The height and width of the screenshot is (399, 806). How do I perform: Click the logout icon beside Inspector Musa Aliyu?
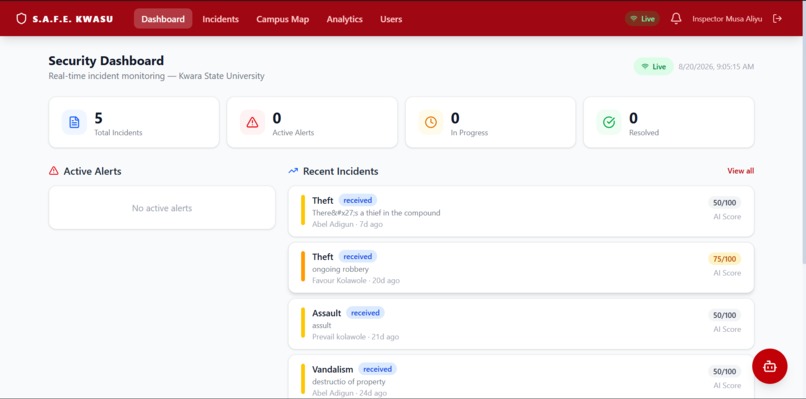(x=778, y=19)
